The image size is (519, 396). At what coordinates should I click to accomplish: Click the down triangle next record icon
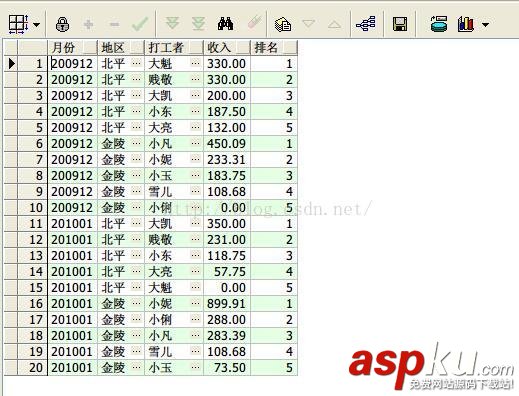click(x=308, y=24)
